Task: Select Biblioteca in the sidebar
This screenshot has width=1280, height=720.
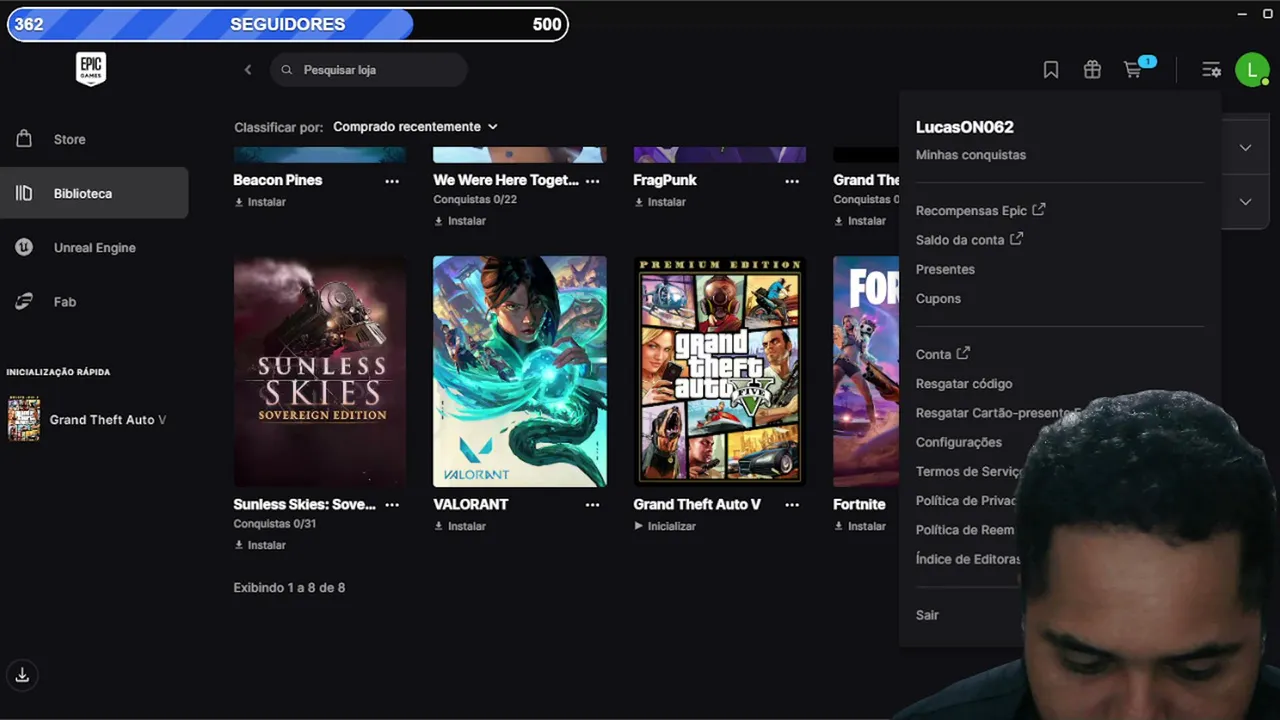Action: 94,193
